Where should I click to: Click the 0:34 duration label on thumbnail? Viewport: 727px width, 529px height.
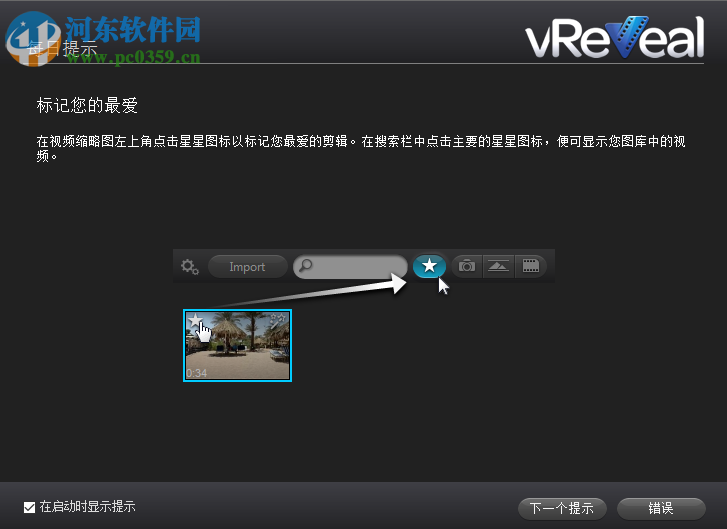(197, 373)
